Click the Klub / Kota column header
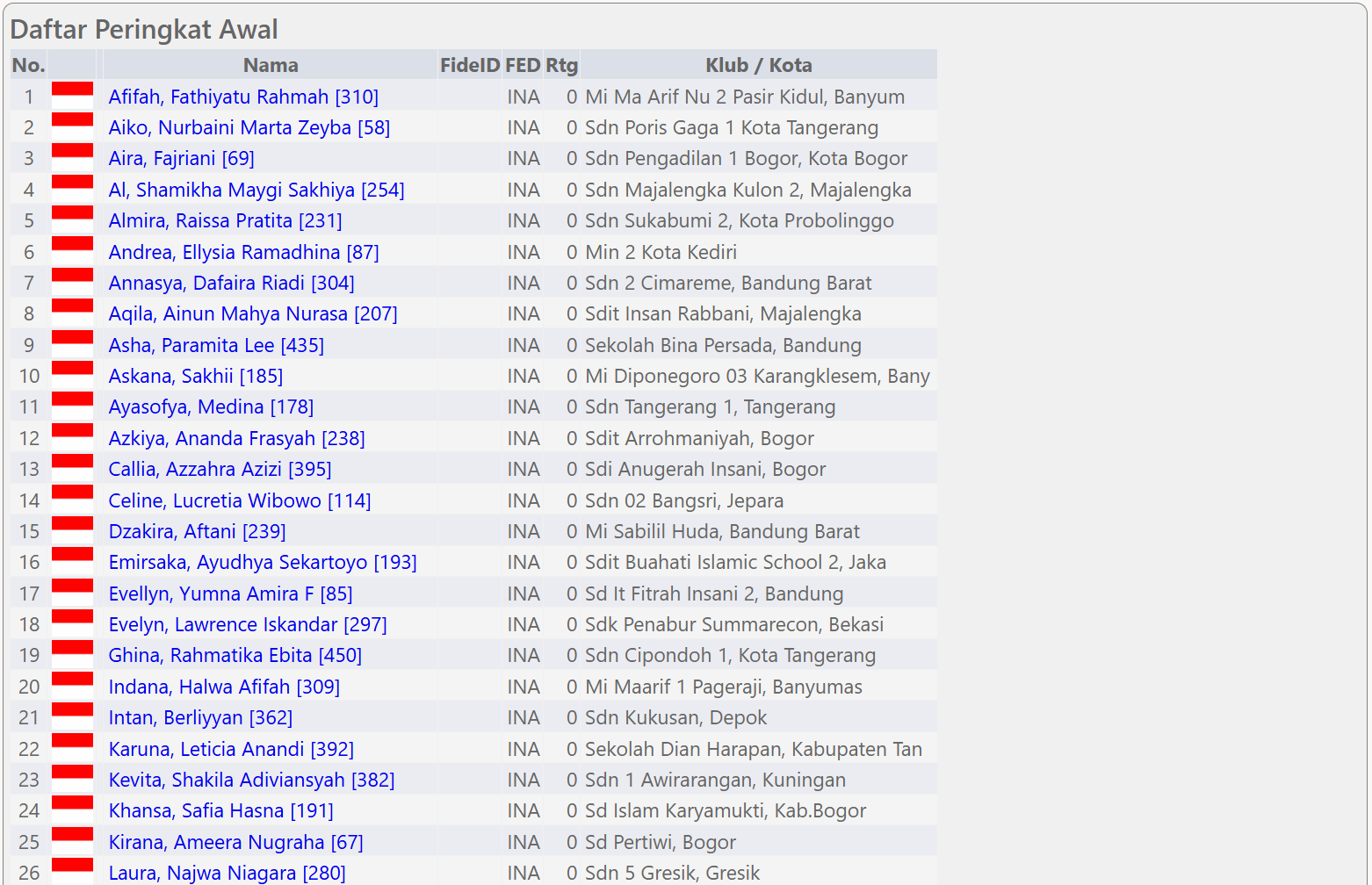 [x=759, y=65]
